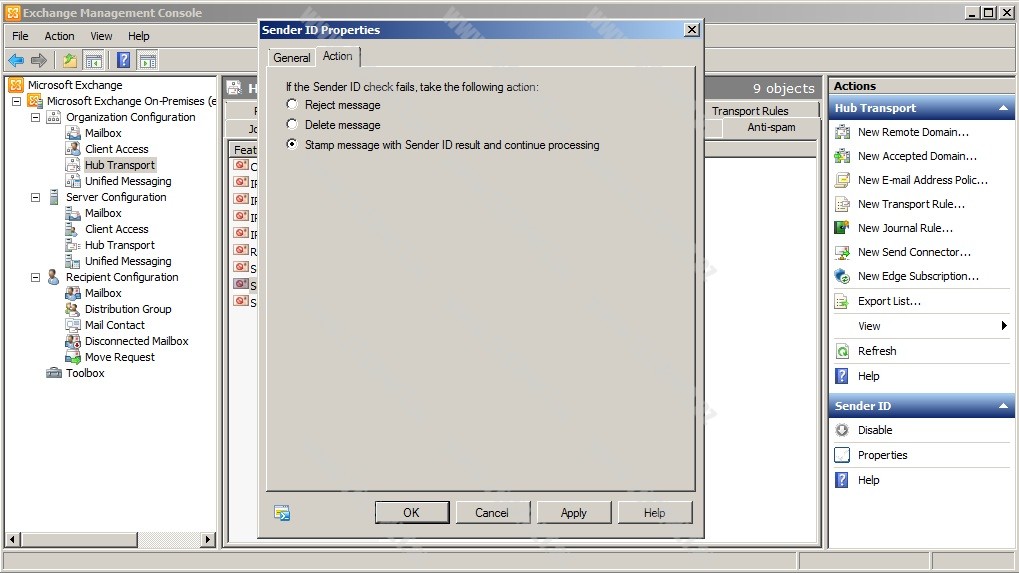Click the Toolbox icon in tree
This screenshot has height=573, width=1019.
pyautogui.click(x=54, y=373)
